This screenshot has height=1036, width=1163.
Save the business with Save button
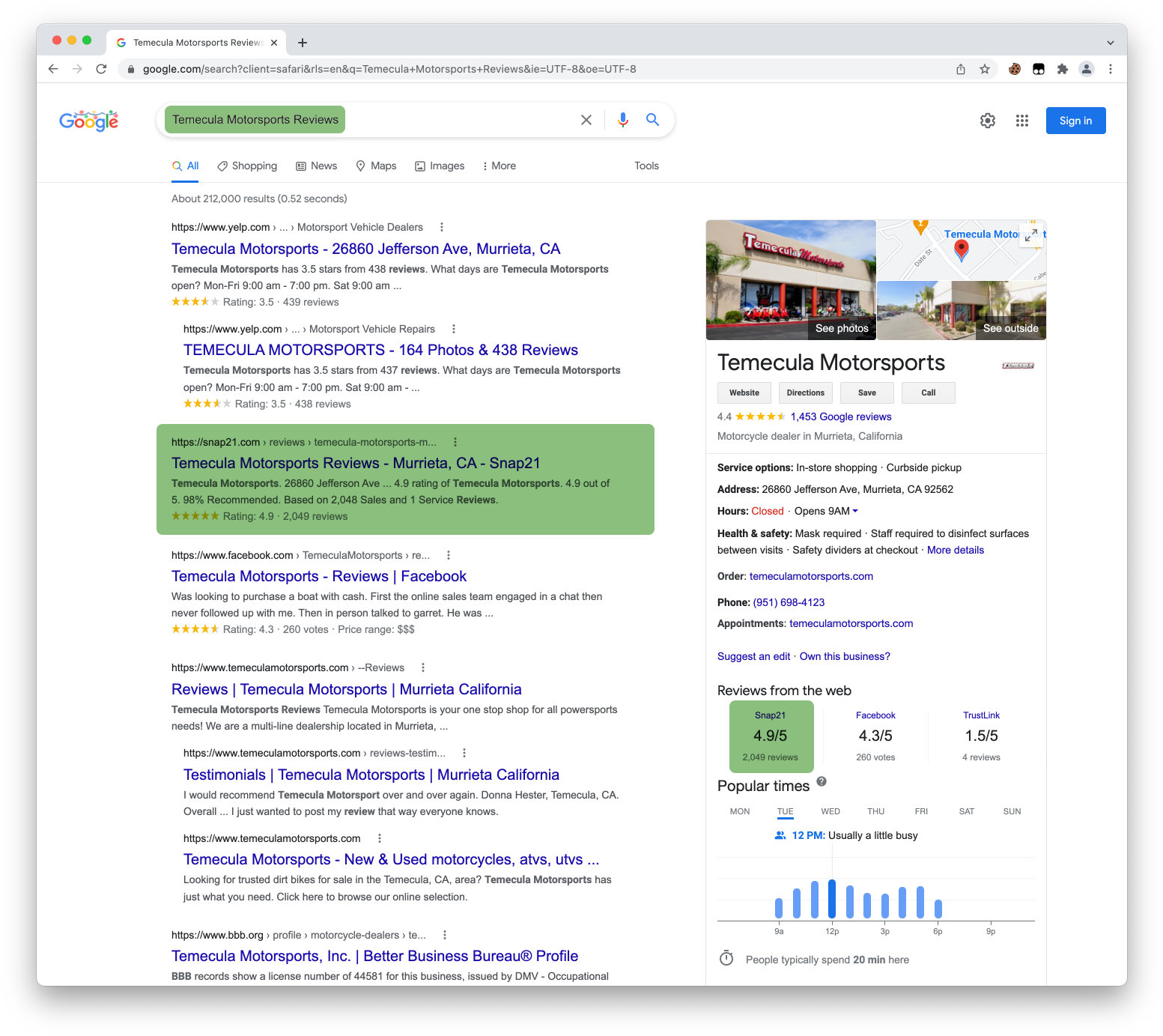(867, 393)
